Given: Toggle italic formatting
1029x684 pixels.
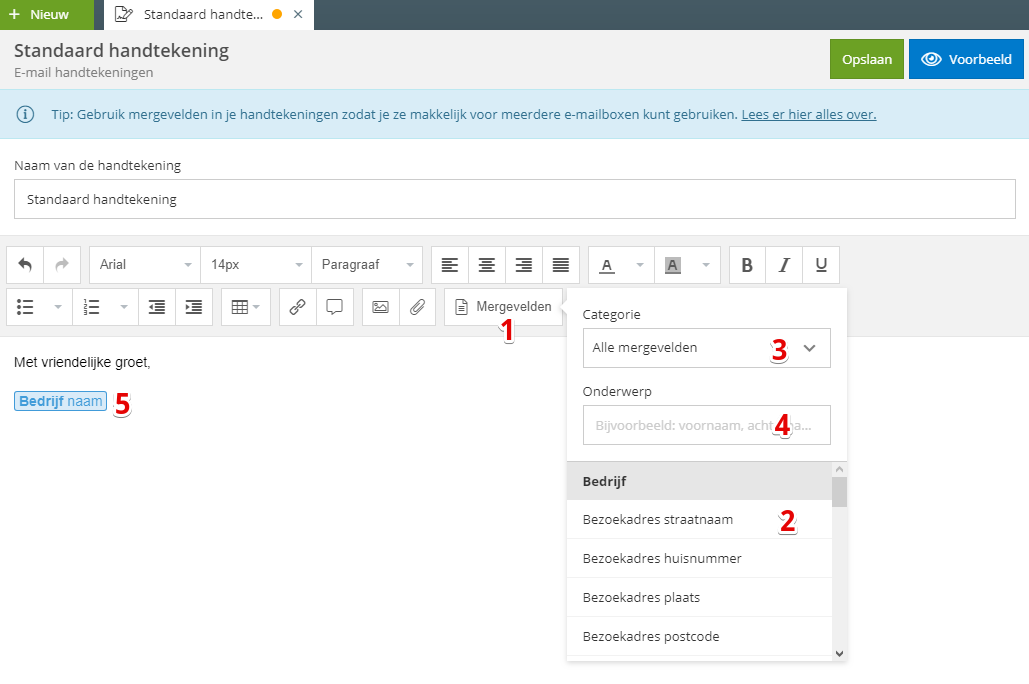Looking at the screenshot, I should tap(784, 265).
